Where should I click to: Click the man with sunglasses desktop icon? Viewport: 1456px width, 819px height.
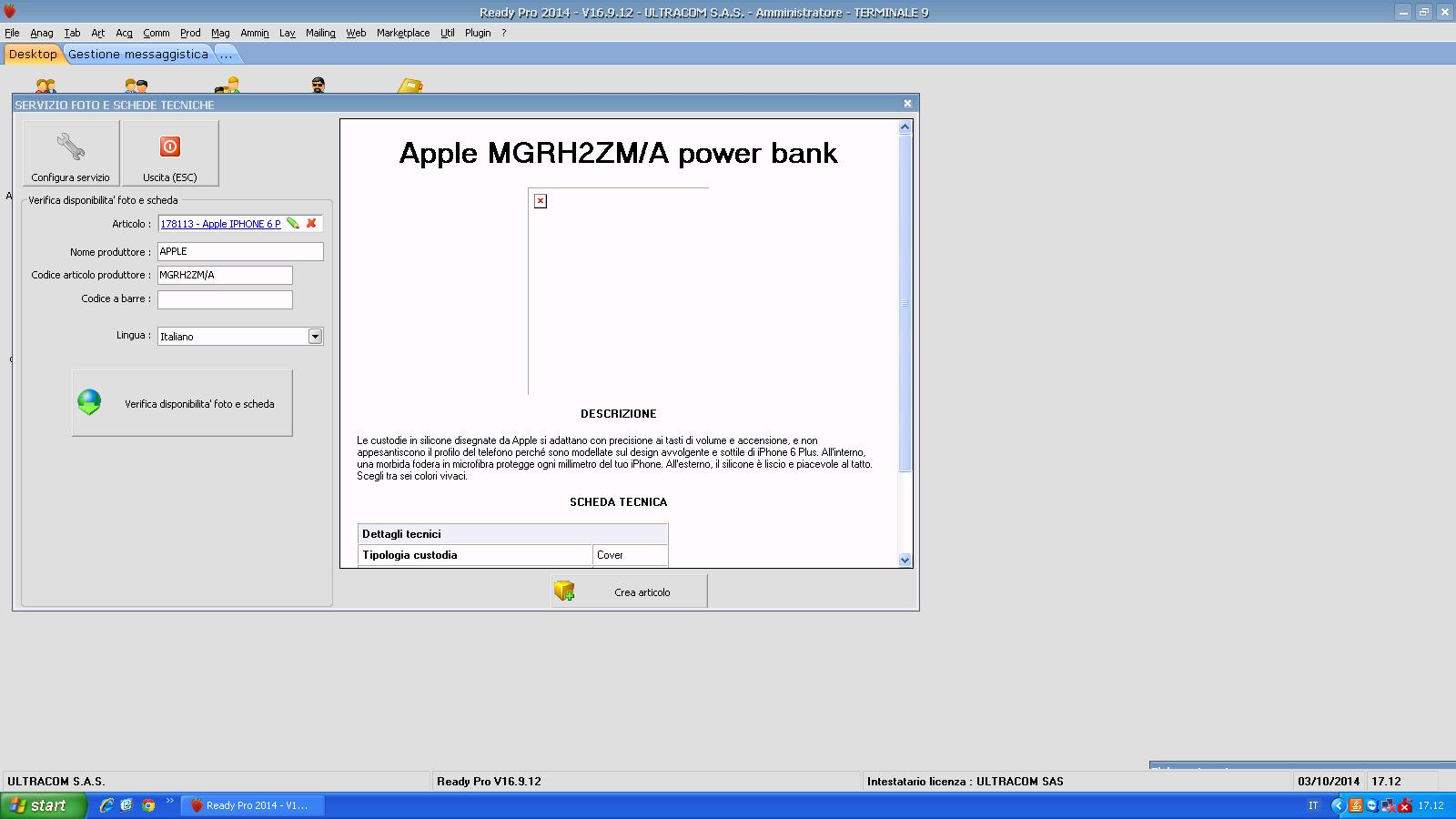pyautogui.click(x=318, y=86)
